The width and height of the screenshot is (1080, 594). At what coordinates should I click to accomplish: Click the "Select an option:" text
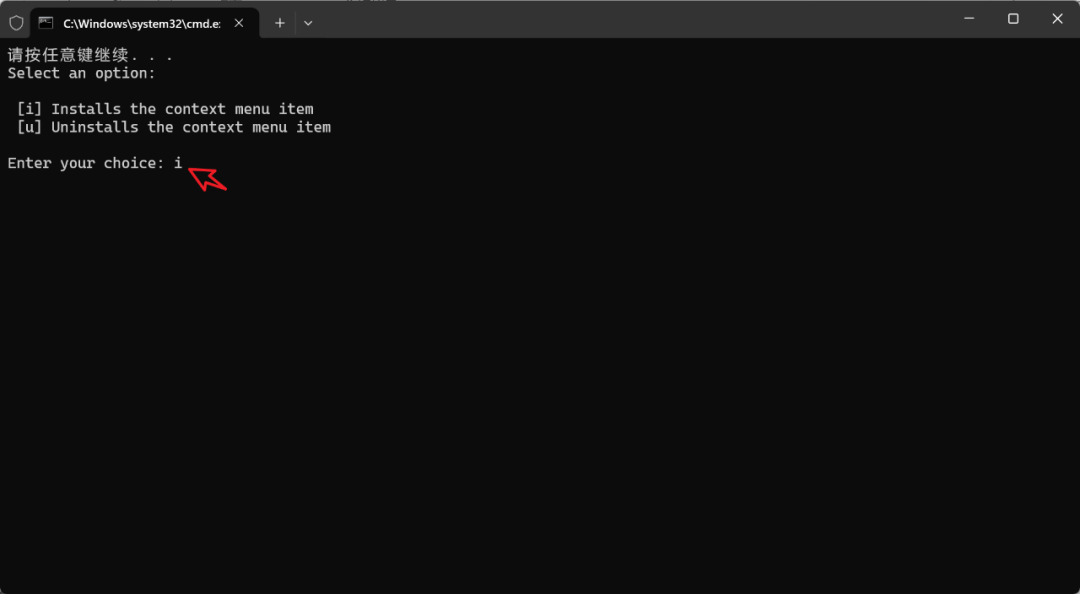82,73
